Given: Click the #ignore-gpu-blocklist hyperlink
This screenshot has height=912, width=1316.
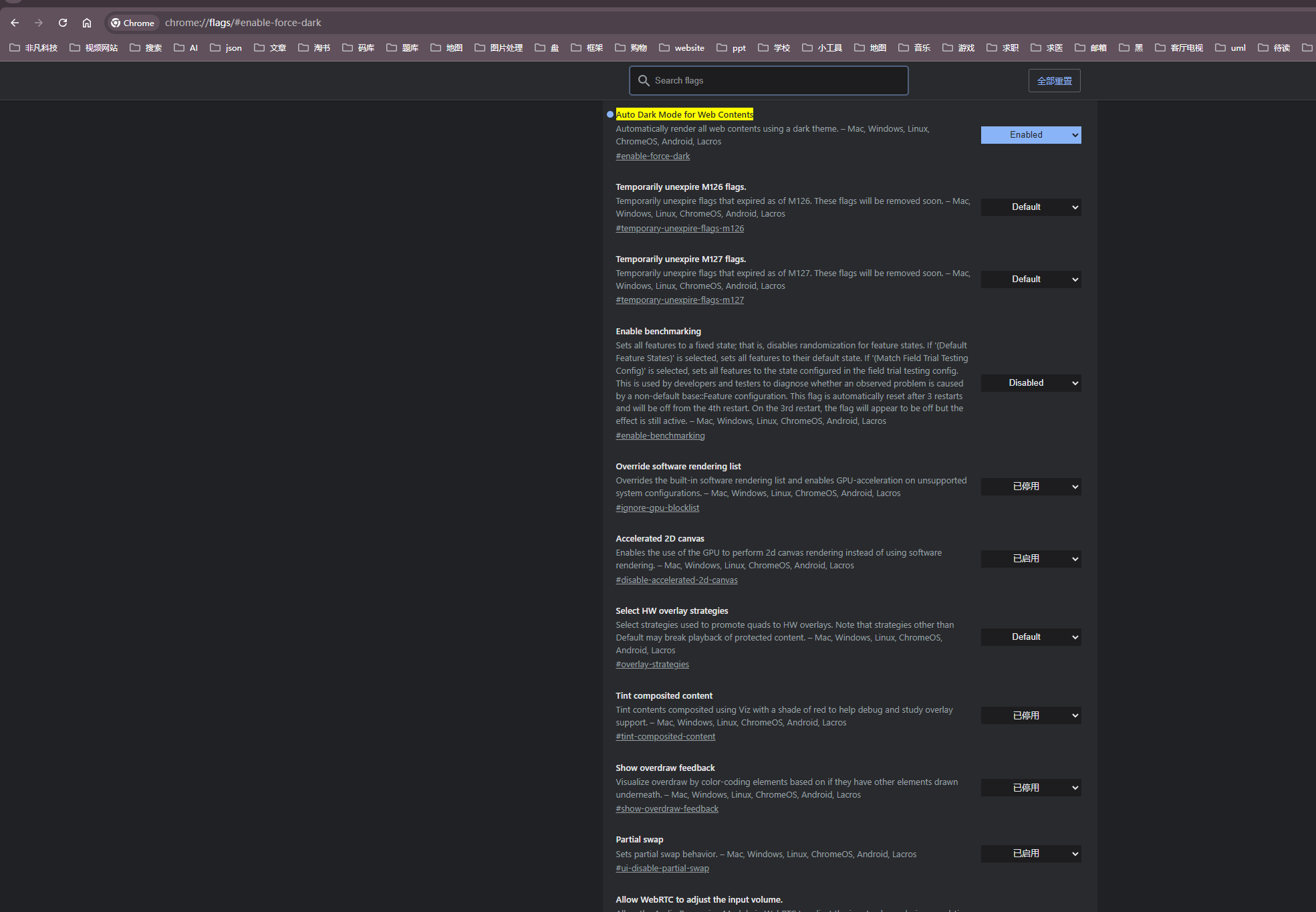Looking at the screenshot, I should tap(658, 506).
